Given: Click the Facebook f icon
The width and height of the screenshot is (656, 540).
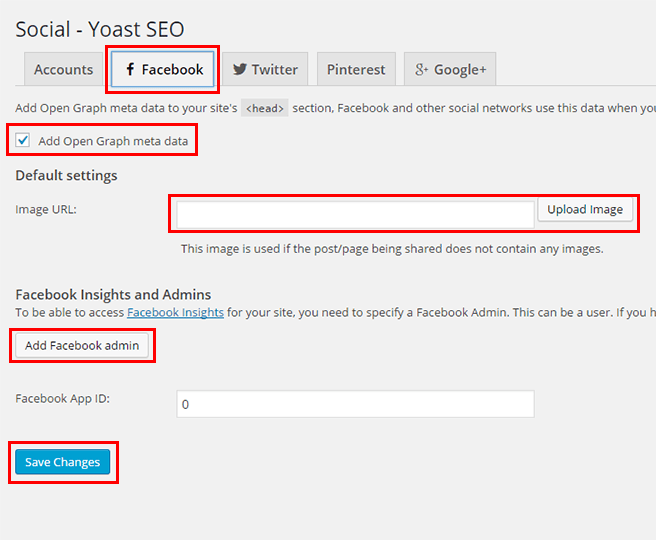Looking at the screenshot, I should [x=130, y=69].
